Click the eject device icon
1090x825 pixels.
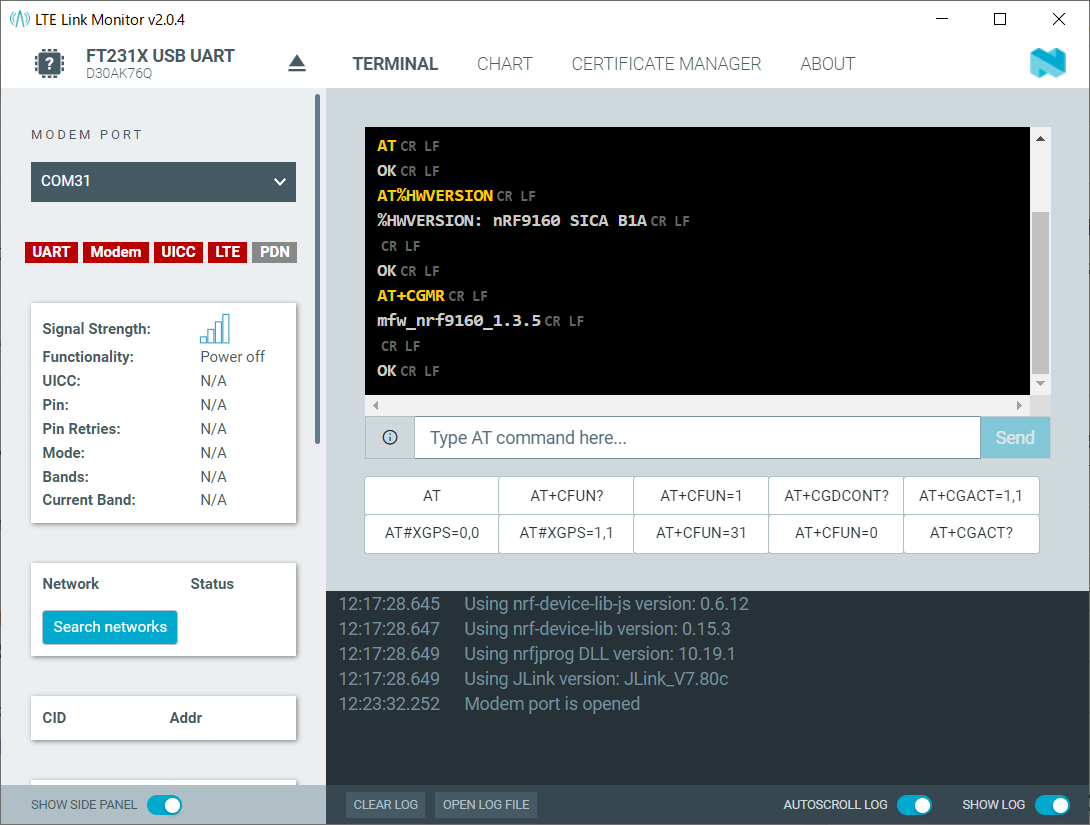click(x=296, y=64)
